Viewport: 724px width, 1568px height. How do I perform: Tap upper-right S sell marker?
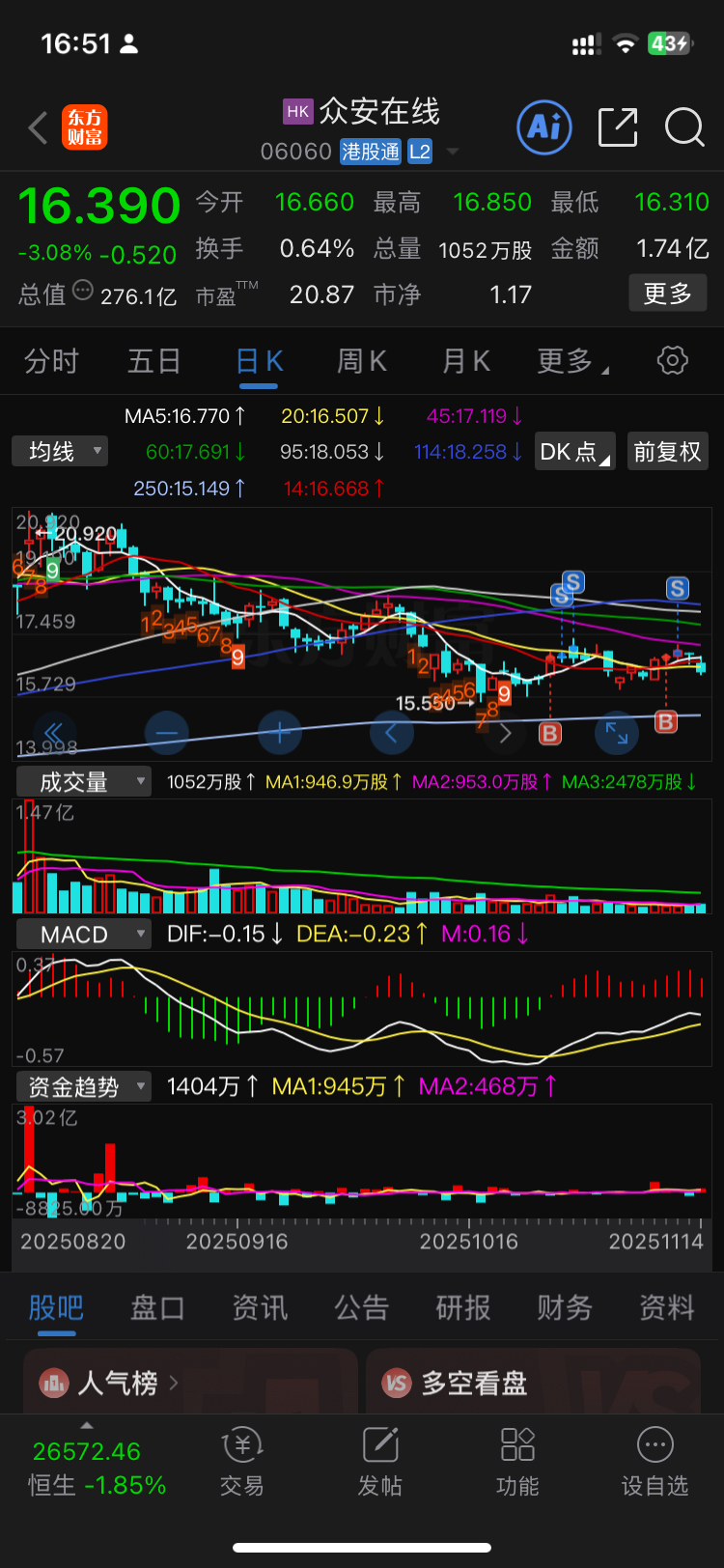[x=677, y=588]
